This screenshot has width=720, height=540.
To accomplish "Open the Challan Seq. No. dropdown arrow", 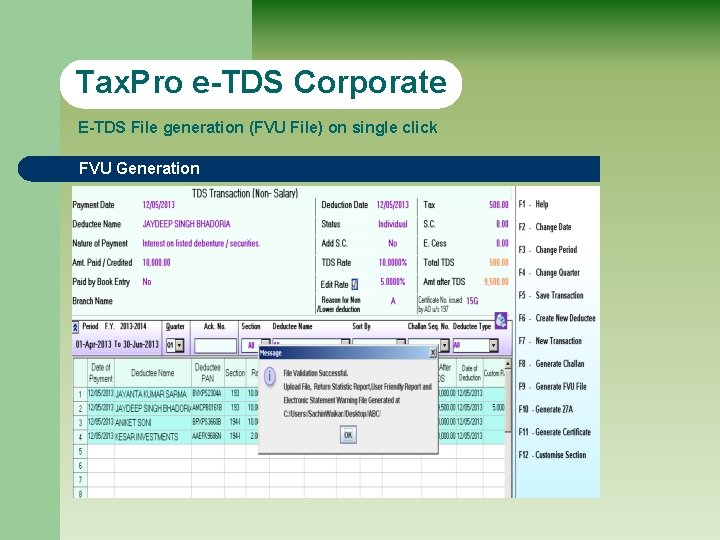I will click(444, 345).
